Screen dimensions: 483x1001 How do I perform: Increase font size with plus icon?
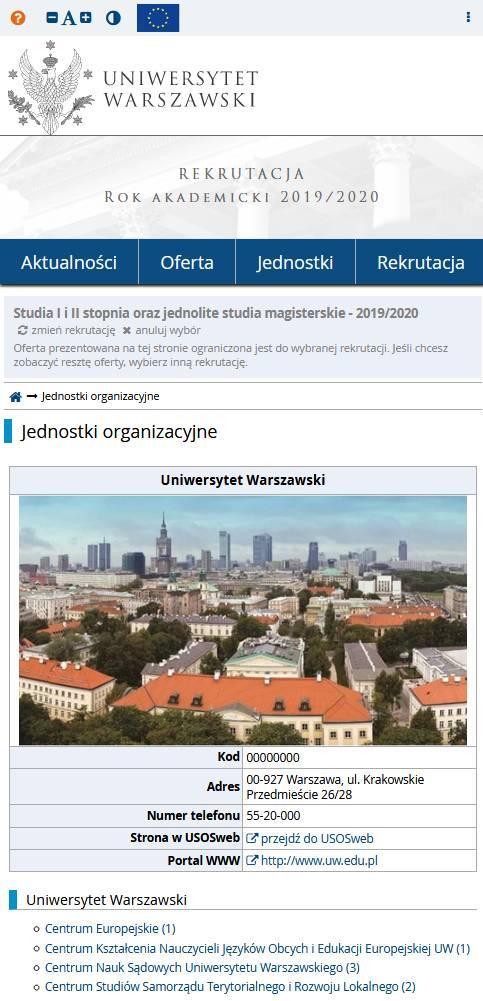point(85,17)
